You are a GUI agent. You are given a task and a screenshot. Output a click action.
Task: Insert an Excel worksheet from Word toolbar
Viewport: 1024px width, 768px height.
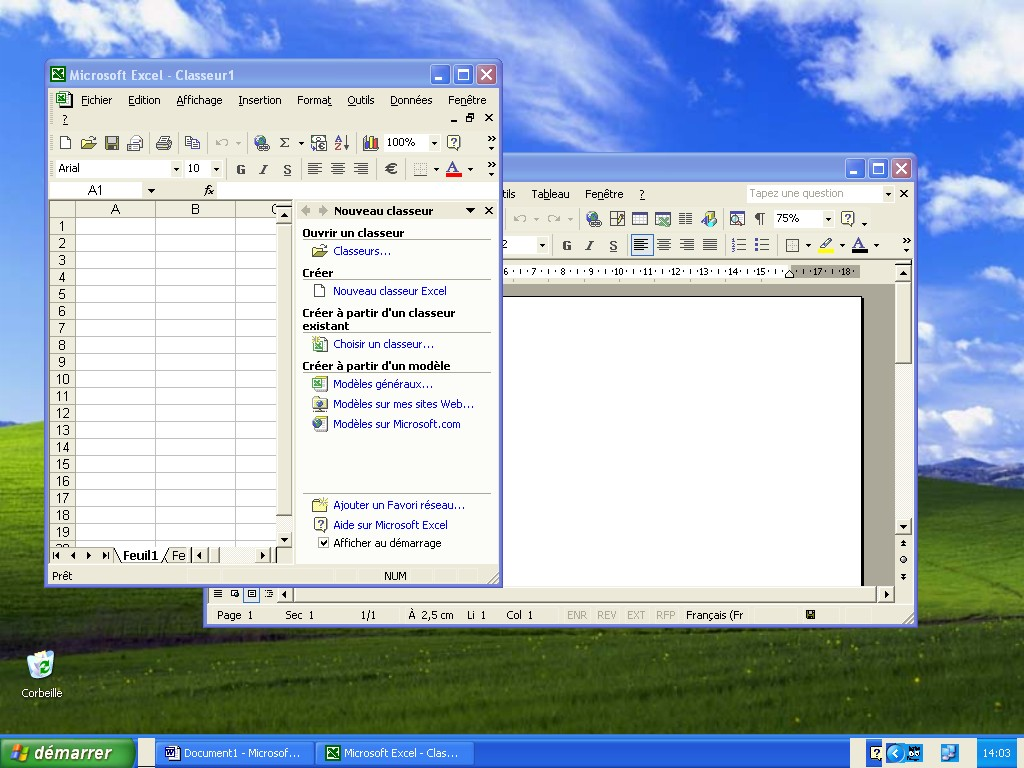tap(663, 218)
